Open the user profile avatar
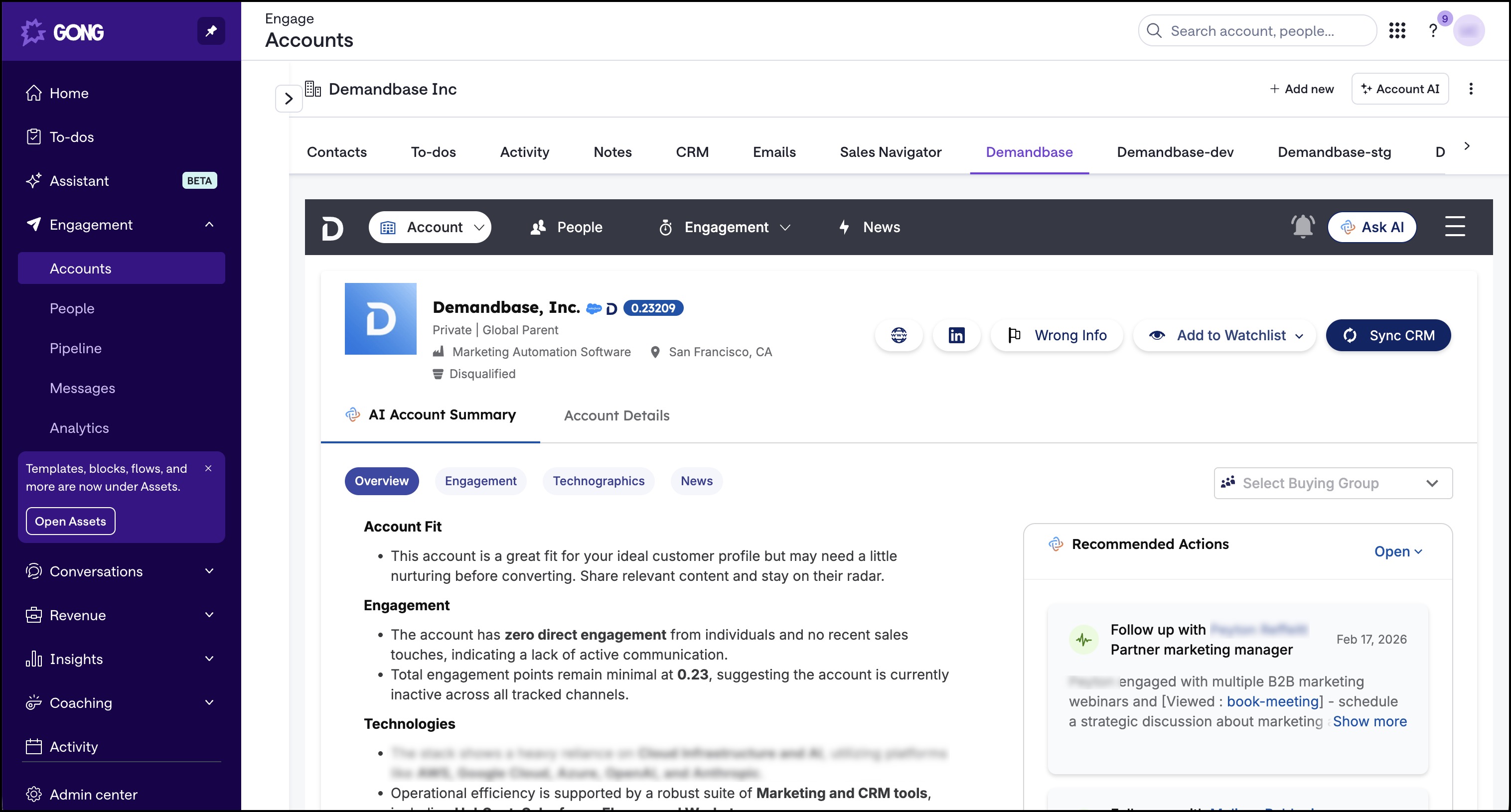 click(1469, 30)
